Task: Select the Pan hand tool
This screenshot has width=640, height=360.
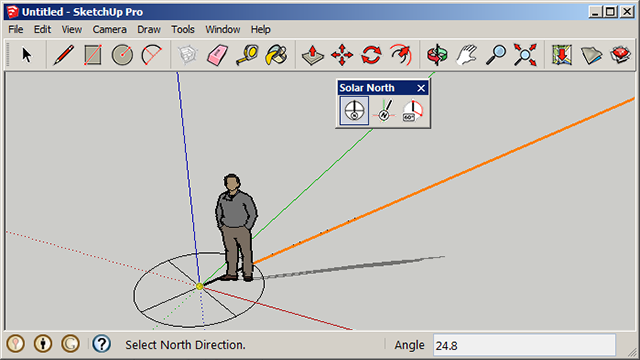Action: (x=467, y=55)
